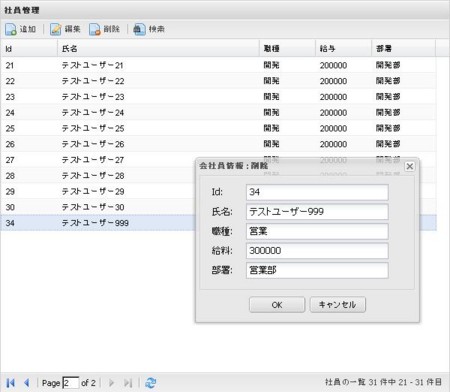Select row テストユーザー22
The height and width of the screenshot is (392, 450).
tap(218, 81)
